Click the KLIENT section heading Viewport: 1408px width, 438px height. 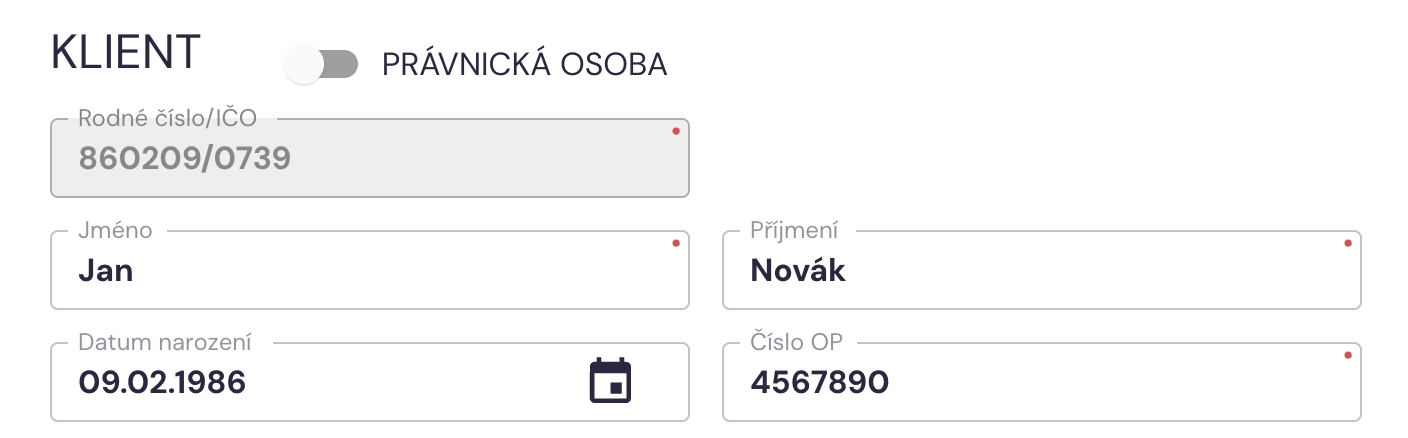pos(126,52)
